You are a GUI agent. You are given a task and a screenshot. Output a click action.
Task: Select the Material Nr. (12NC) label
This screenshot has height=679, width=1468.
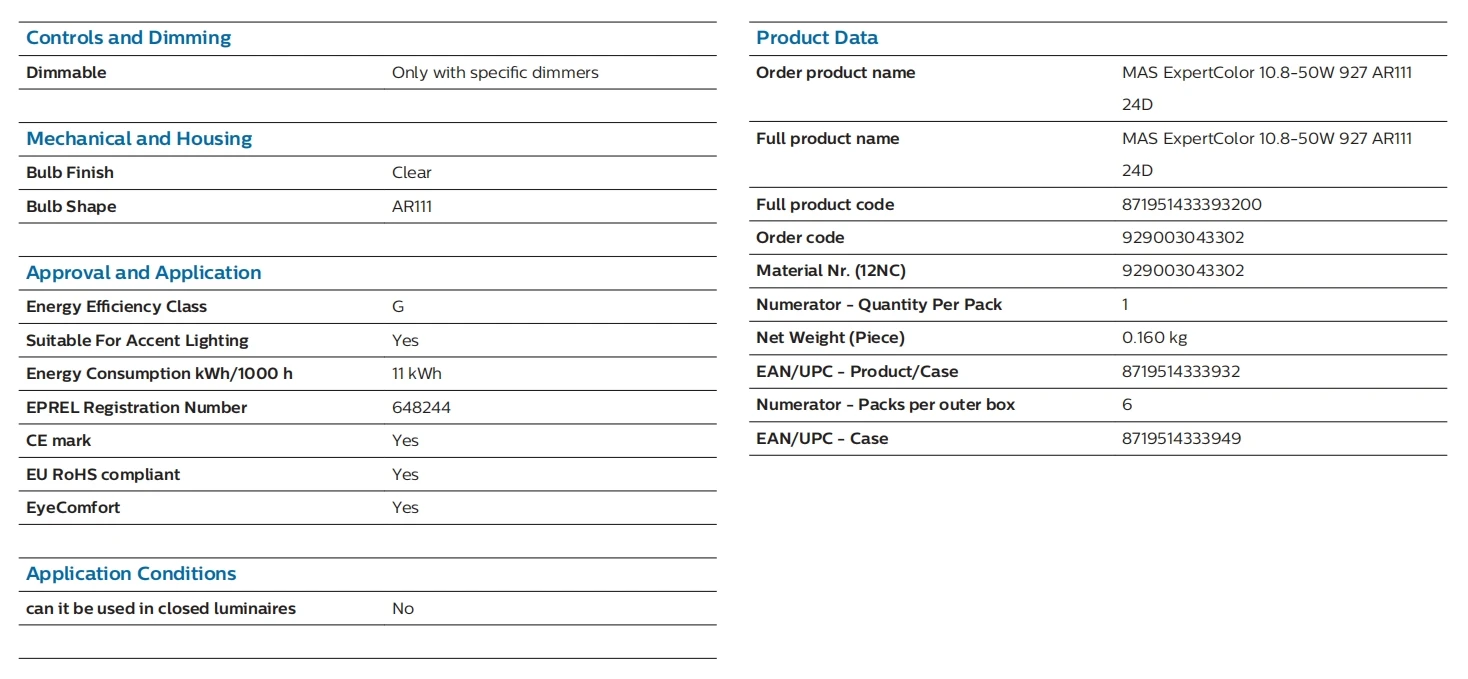pyautogui.click(x=830, y=271)
